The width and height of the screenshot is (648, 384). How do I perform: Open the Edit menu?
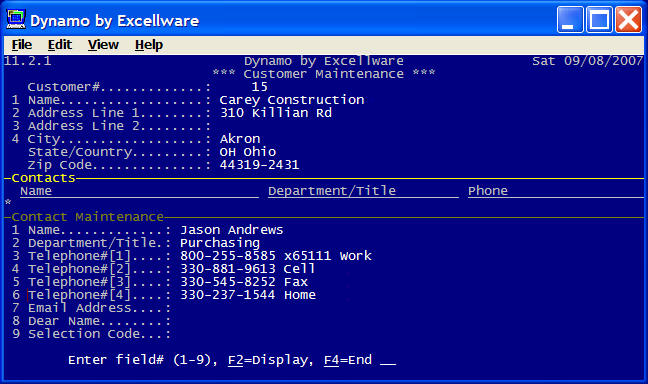point(60,45)
